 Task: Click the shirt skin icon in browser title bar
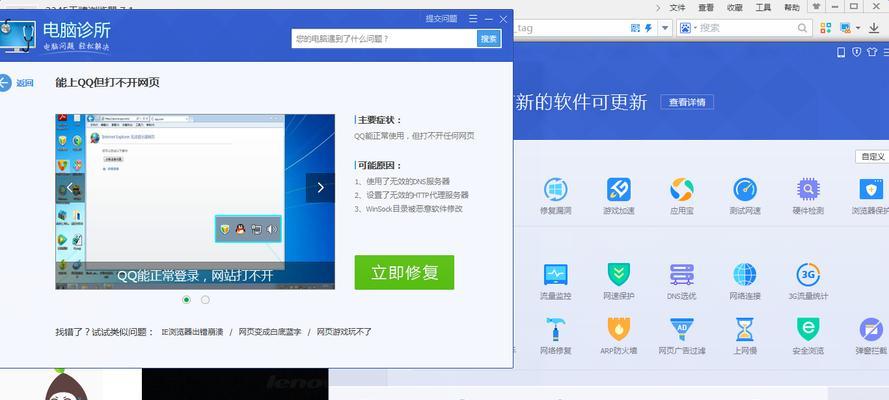[x=816, y=7]
